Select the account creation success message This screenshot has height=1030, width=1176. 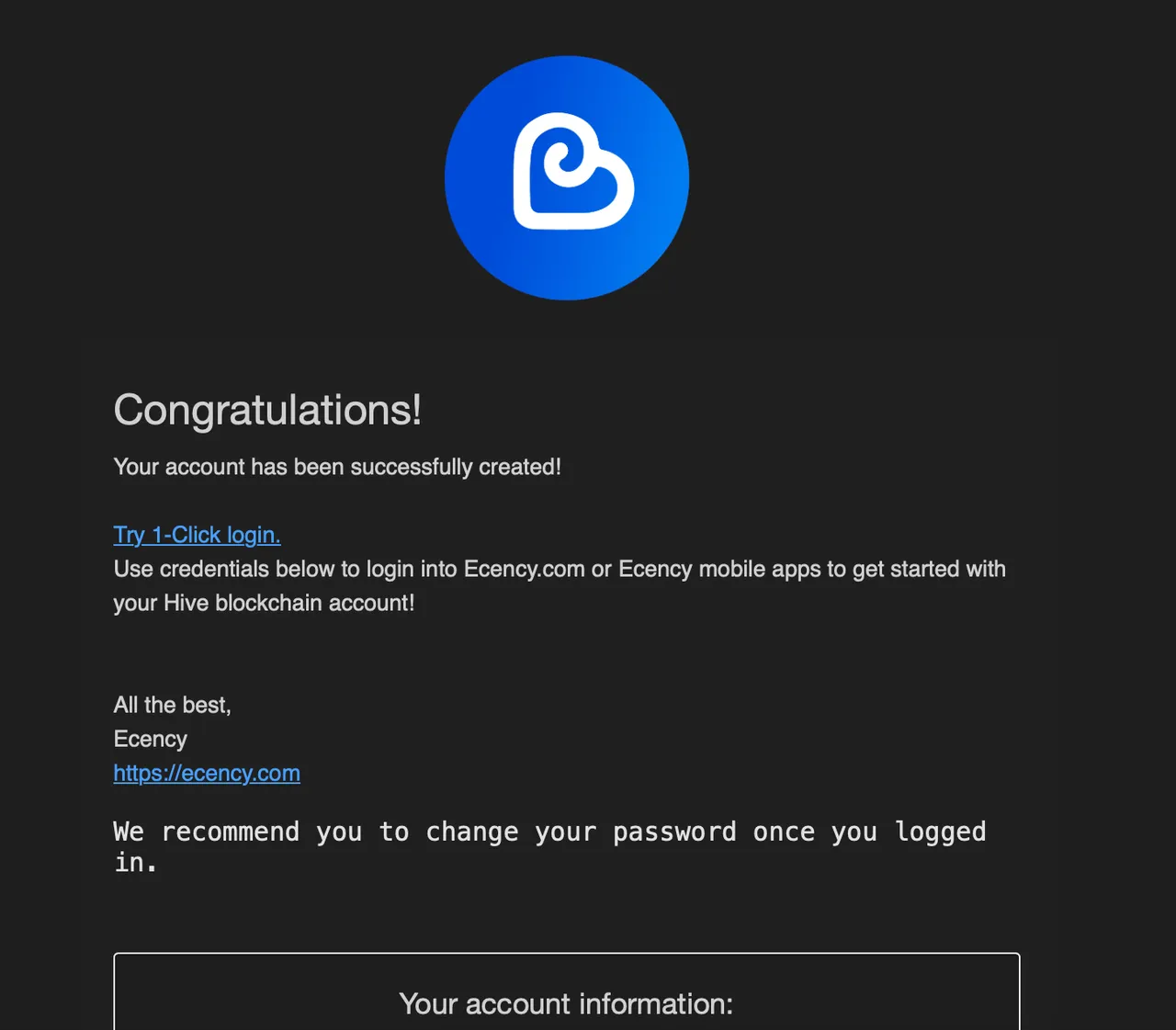(x=337, y=467)
